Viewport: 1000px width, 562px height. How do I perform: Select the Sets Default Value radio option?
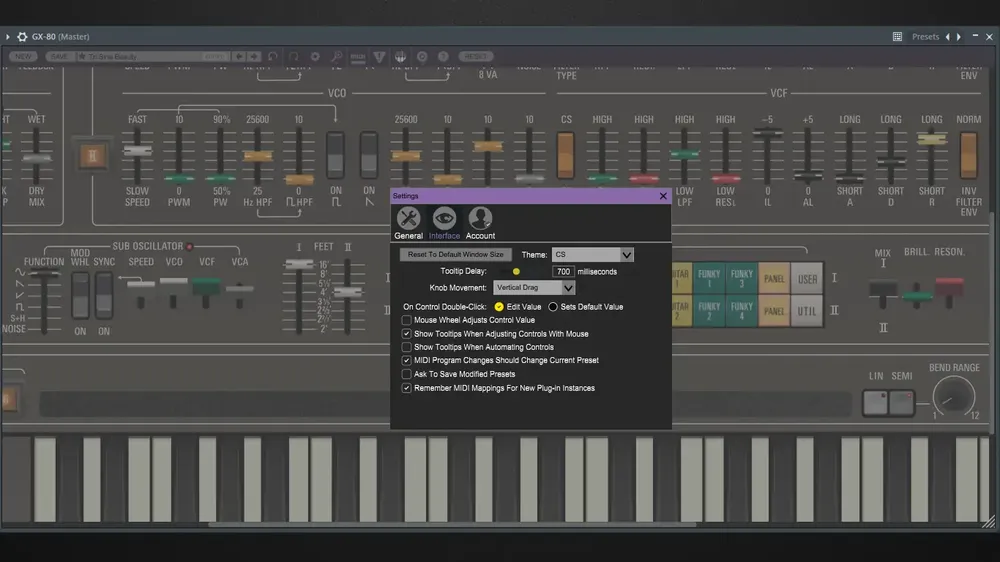click(x=553, y=307)
